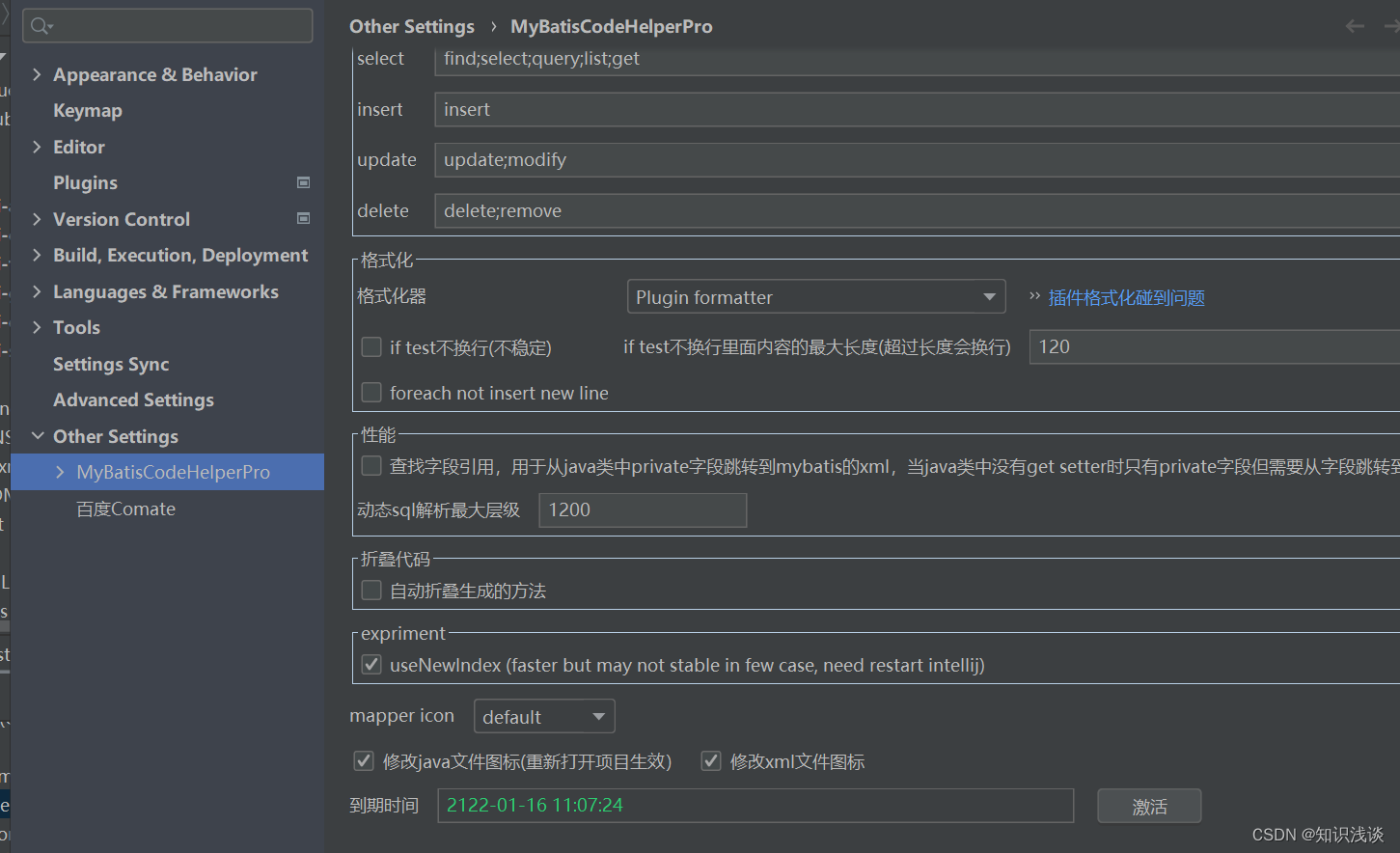This screenshot has height=853, width=1400.
Task: Click the 动态sql解析最大层级 label
Action: pyautogui.click(x=439, y=509)
